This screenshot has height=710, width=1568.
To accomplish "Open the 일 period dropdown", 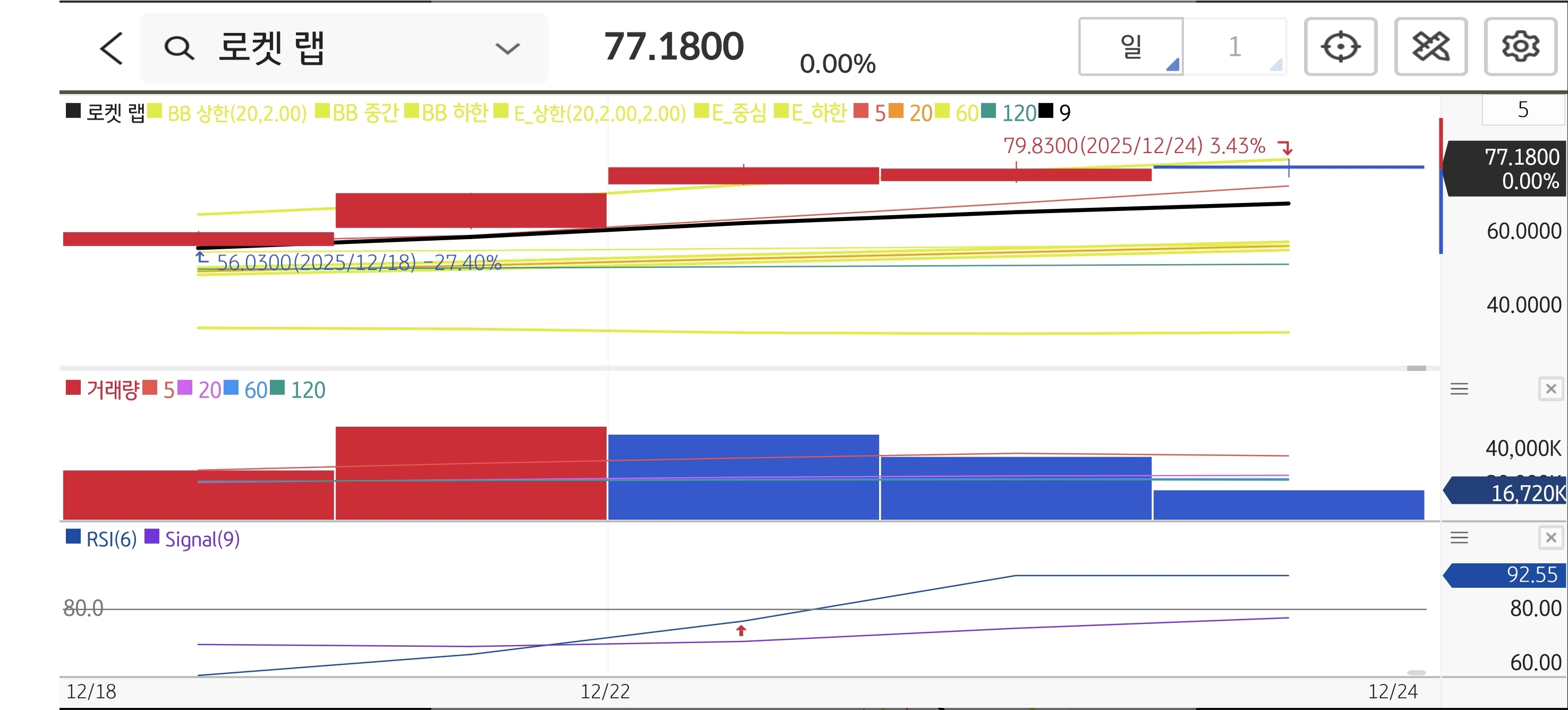I will [1131, 47].
